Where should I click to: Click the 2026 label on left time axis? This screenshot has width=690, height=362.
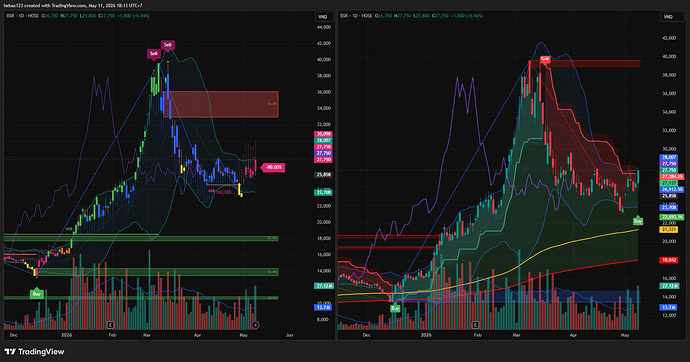[x=66, y=335]
